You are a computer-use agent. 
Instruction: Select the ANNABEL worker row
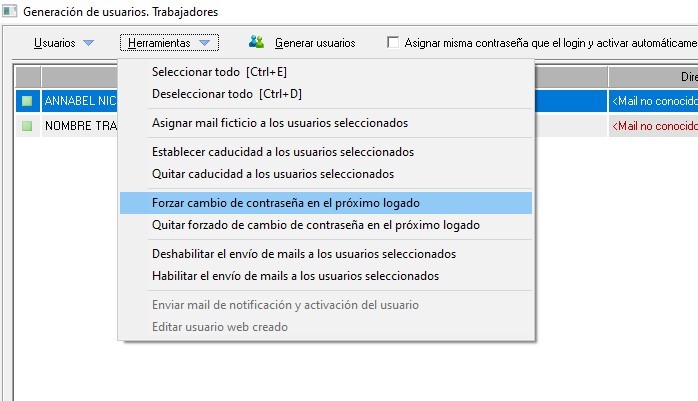80,101
